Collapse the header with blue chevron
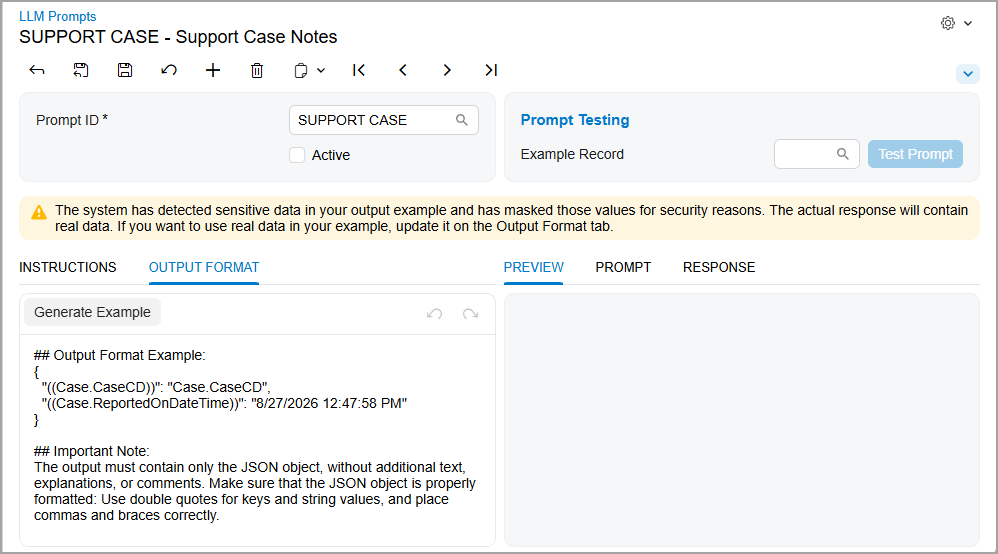The width and height of the screenshot is (998, 554). coord(967,74)
